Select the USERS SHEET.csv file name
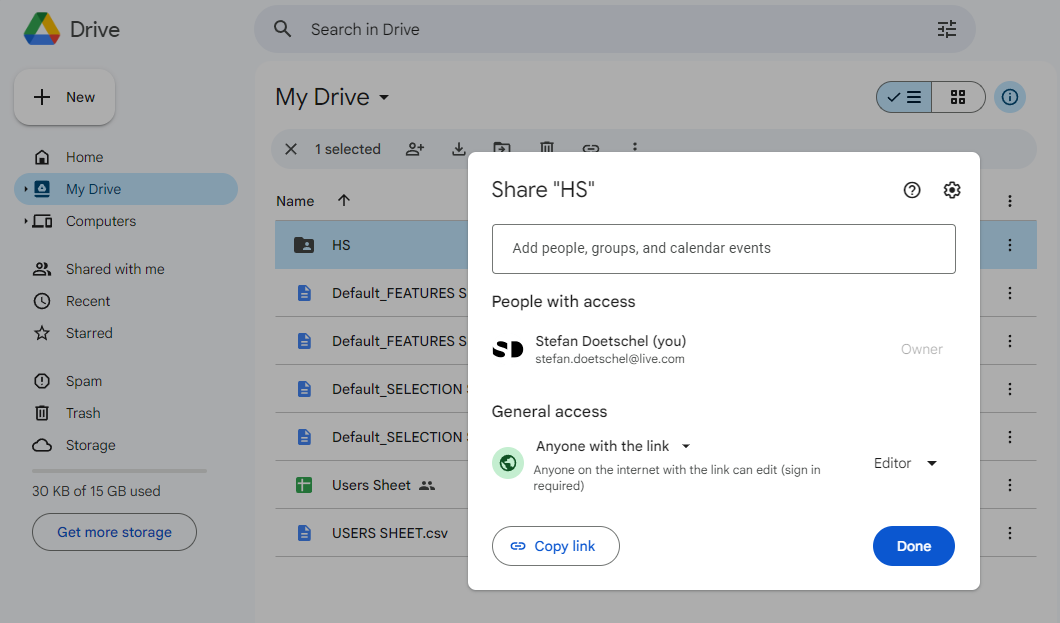Screen dimensions: 1060x623 [390, 533]
